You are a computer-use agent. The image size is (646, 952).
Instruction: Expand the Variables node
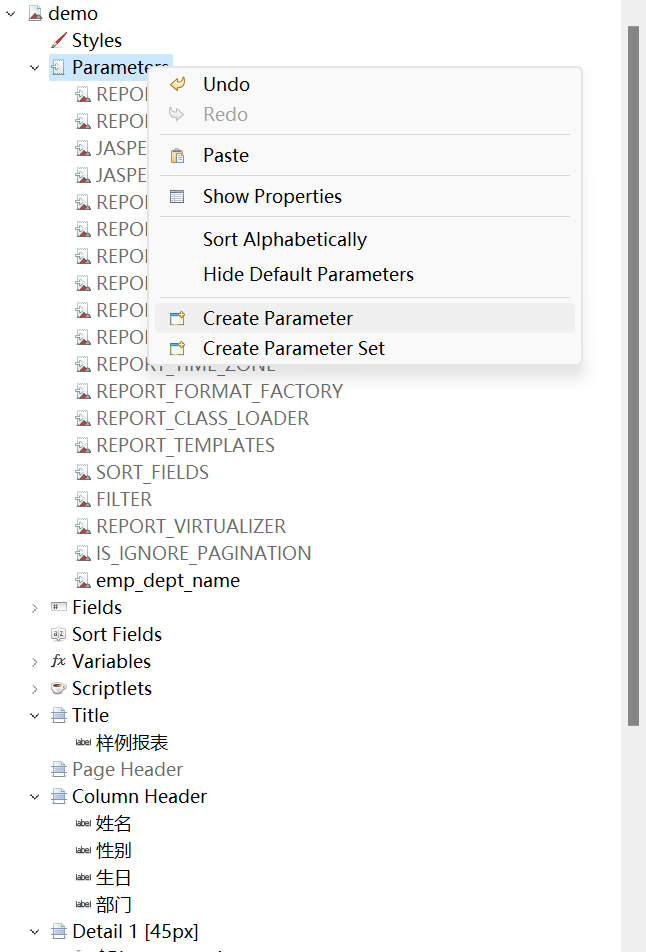coord(35,662)
